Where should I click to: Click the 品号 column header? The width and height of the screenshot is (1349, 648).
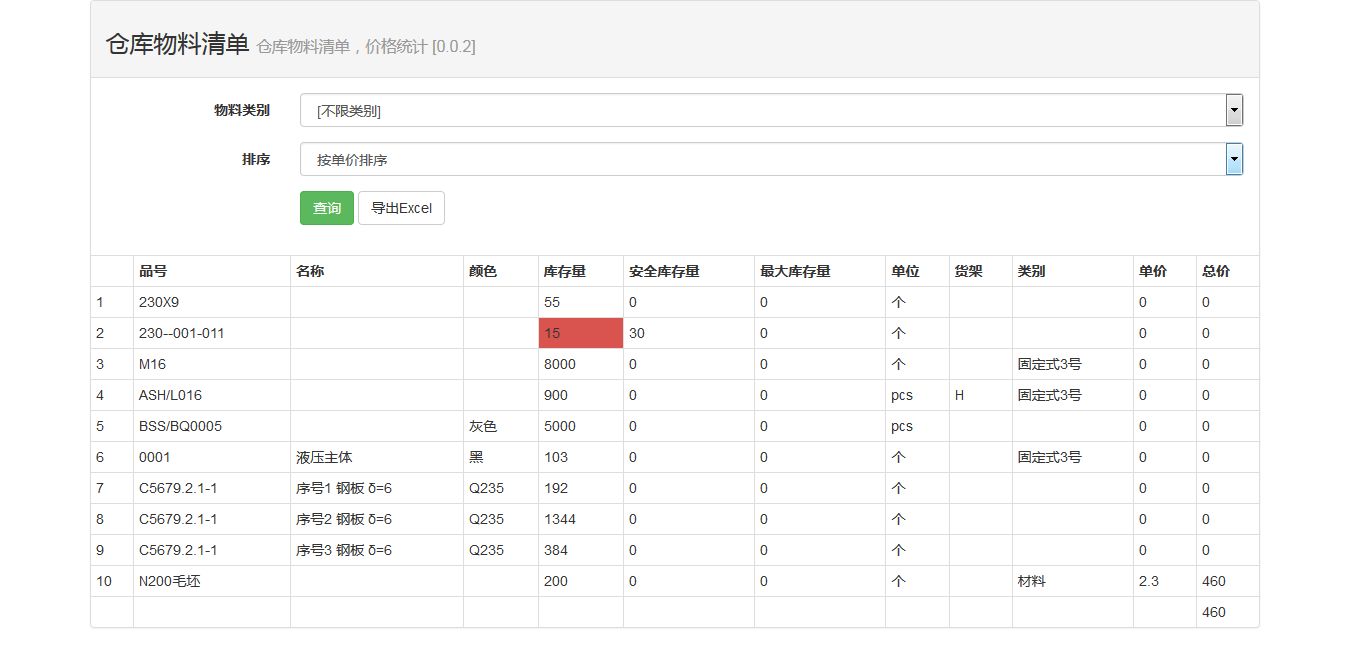(x=153, y=271)
